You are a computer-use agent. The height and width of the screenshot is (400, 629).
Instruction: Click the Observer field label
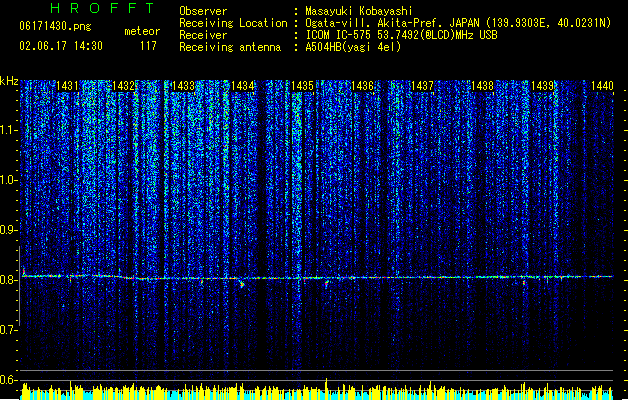203,11
